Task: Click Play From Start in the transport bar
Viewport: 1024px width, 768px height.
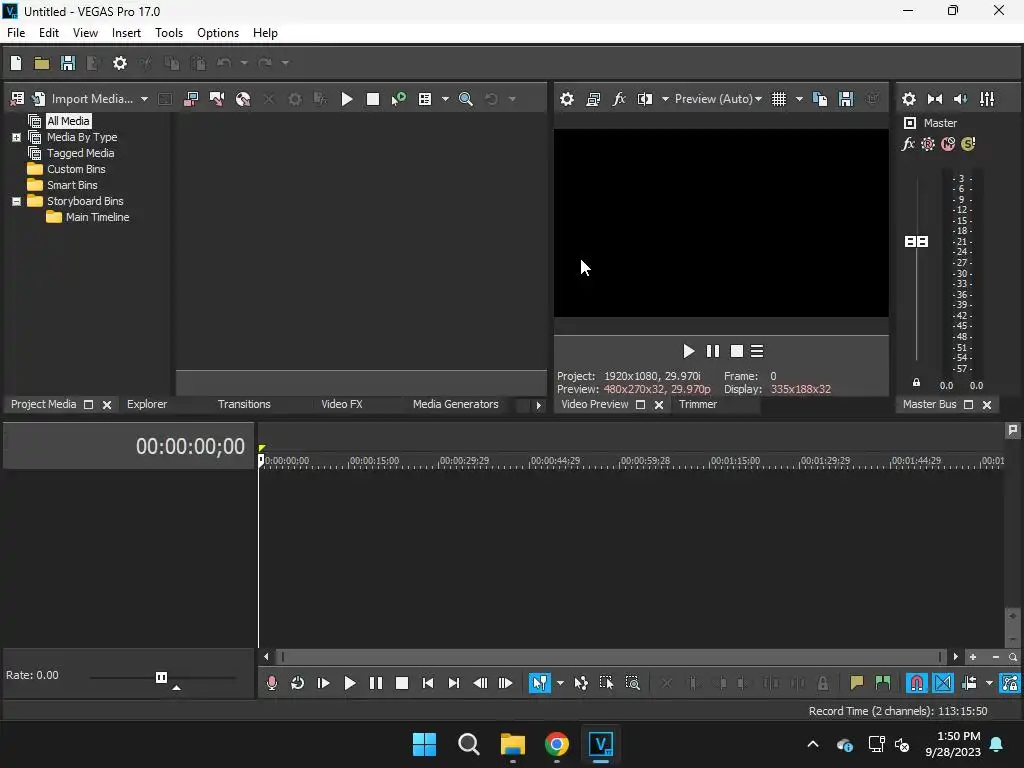Action: pos(323,683)
